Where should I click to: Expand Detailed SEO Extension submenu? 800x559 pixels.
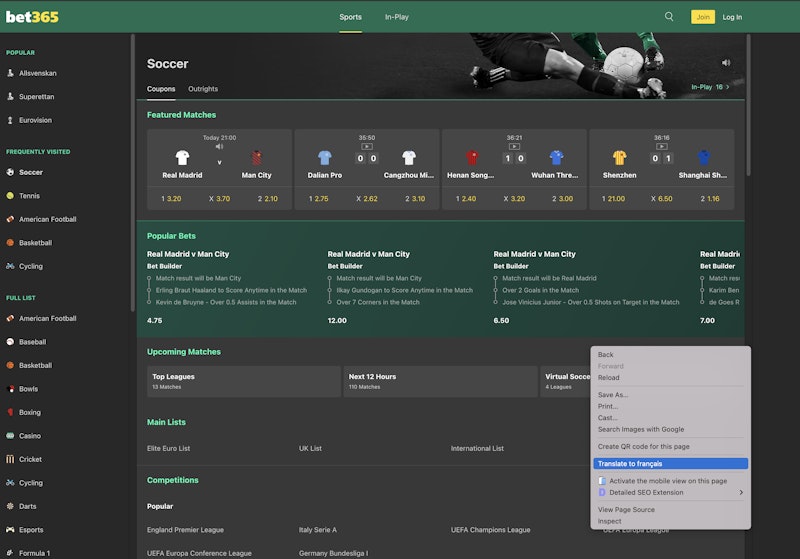pyautogui.click(x=740, y=492)
